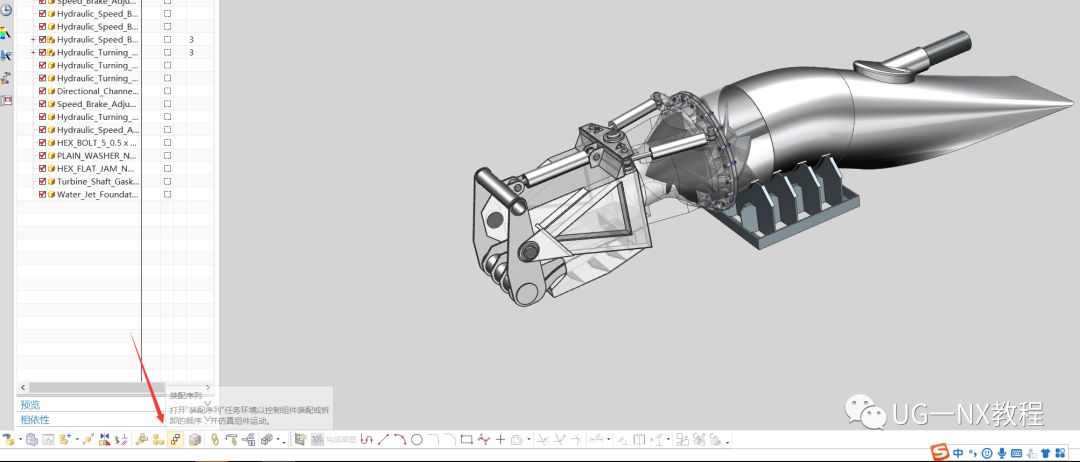Uncheck red checkbox for Turbine_Shaft_Gask... component
1080x462 pixels.
tap(43, 181)
